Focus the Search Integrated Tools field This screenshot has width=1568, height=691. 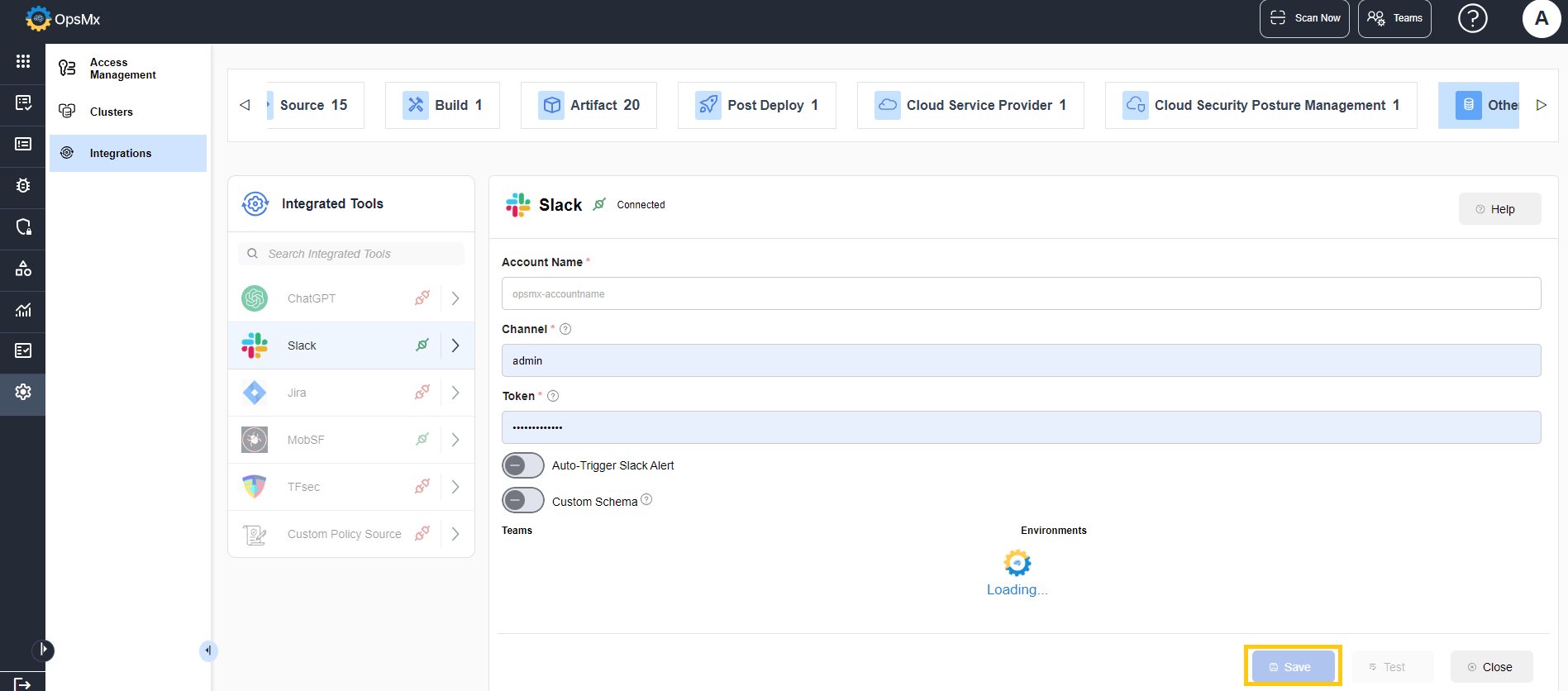tap(351, 254)
